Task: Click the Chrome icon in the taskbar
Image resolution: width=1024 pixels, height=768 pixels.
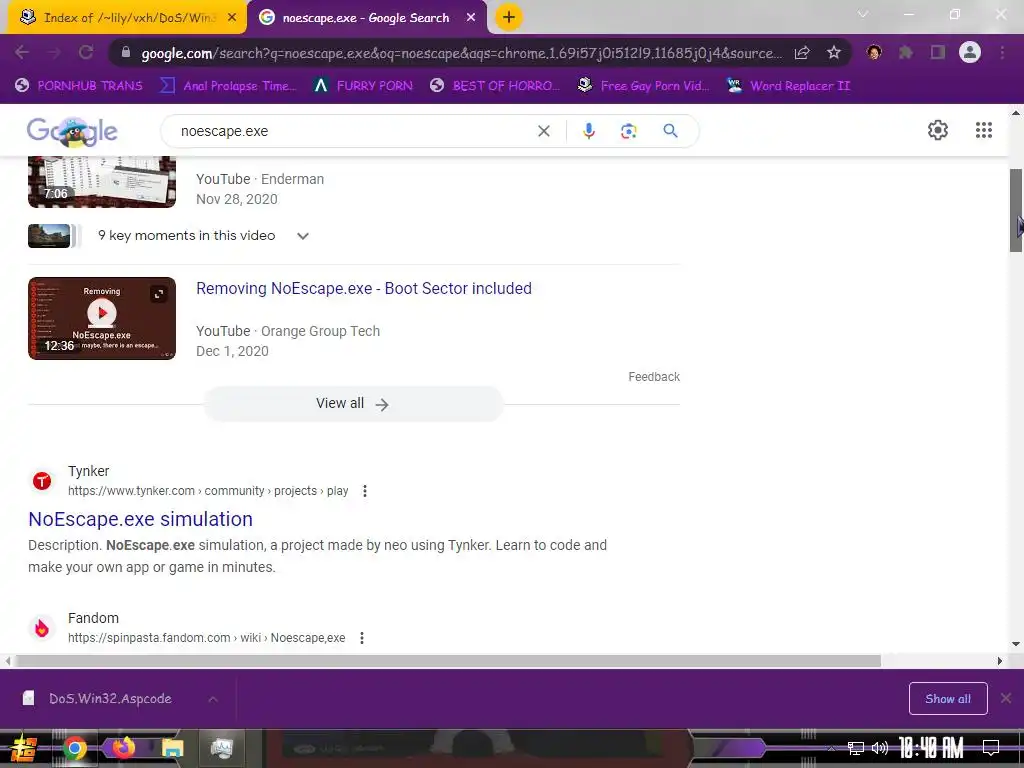Action: click(x=74, y=748)
